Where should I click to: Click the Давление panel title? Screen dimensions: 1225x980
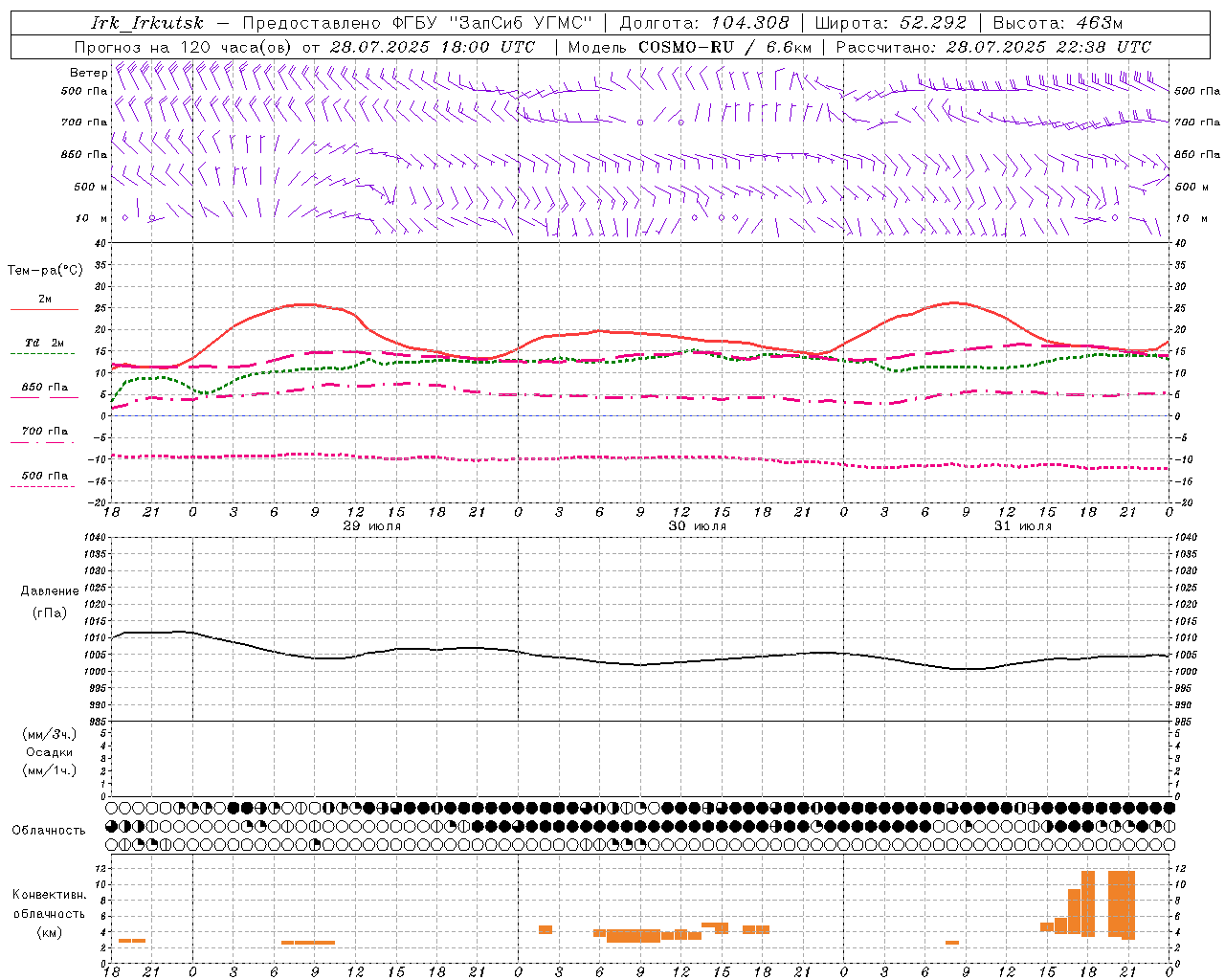(x=50, y=591)
